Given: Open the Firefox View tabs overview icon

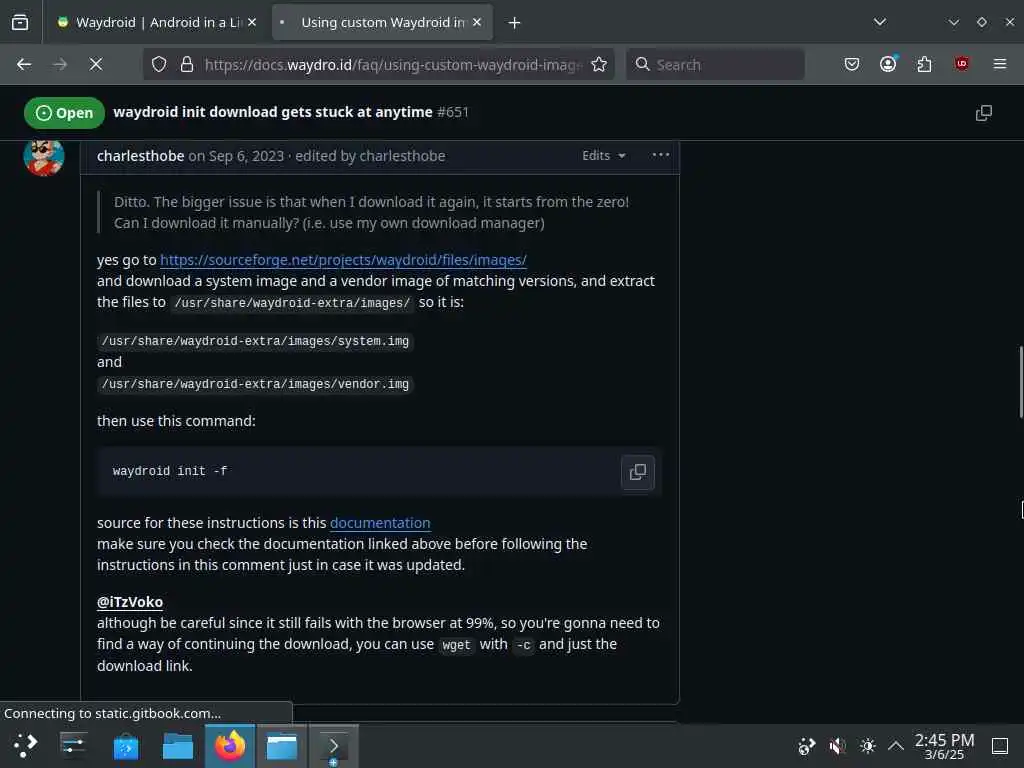Looking at the screenshot, I should click(20, 22).
